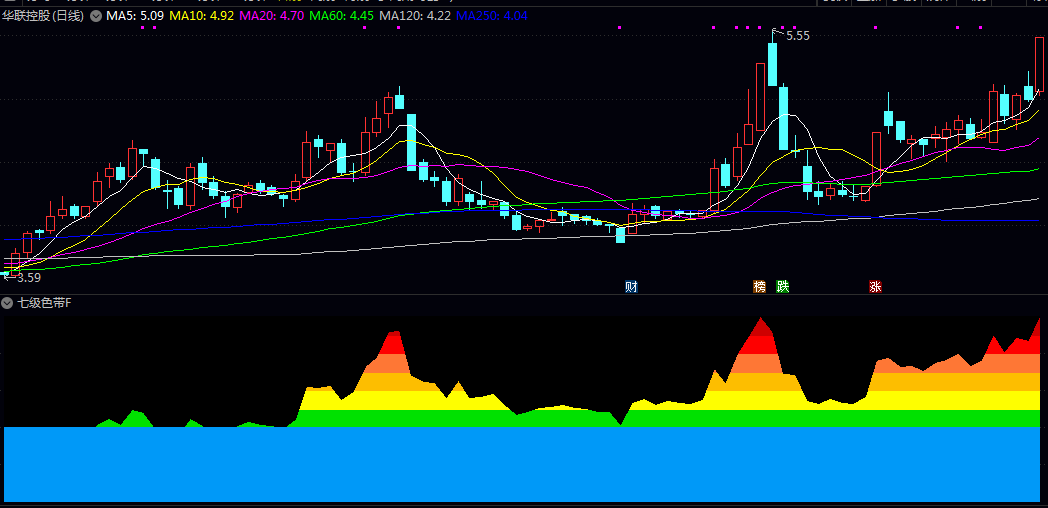Click the blue base band in 七级色带F
Viewport: 1048px width, 508px height.
522,464
